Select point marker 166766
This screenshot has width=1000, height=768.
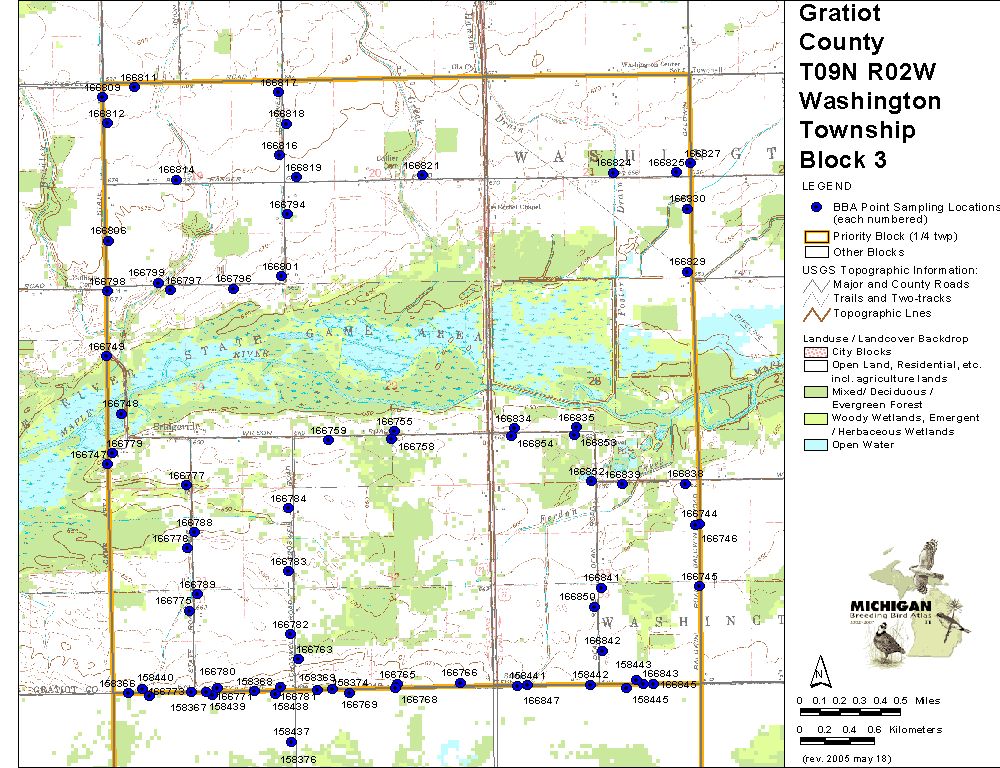click(x=460, y=683)
